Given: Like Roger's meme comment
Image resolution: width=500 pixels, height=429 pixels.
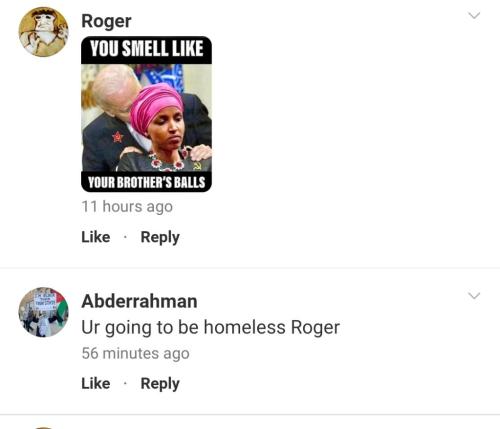Looking at the screenshot, I should point(96,237).
